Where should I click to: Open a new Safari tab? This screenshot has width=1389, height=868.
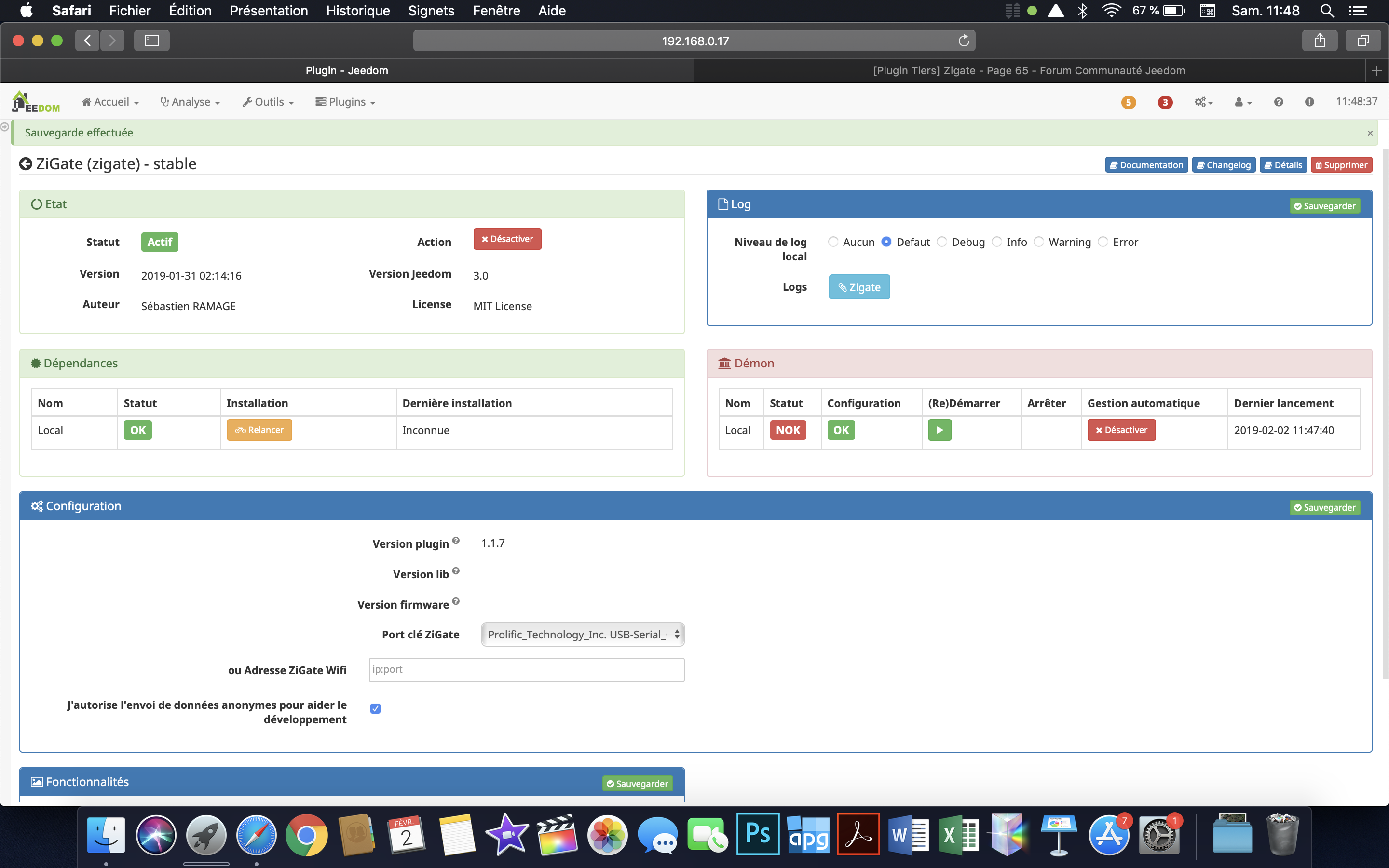pos(1376,70)
